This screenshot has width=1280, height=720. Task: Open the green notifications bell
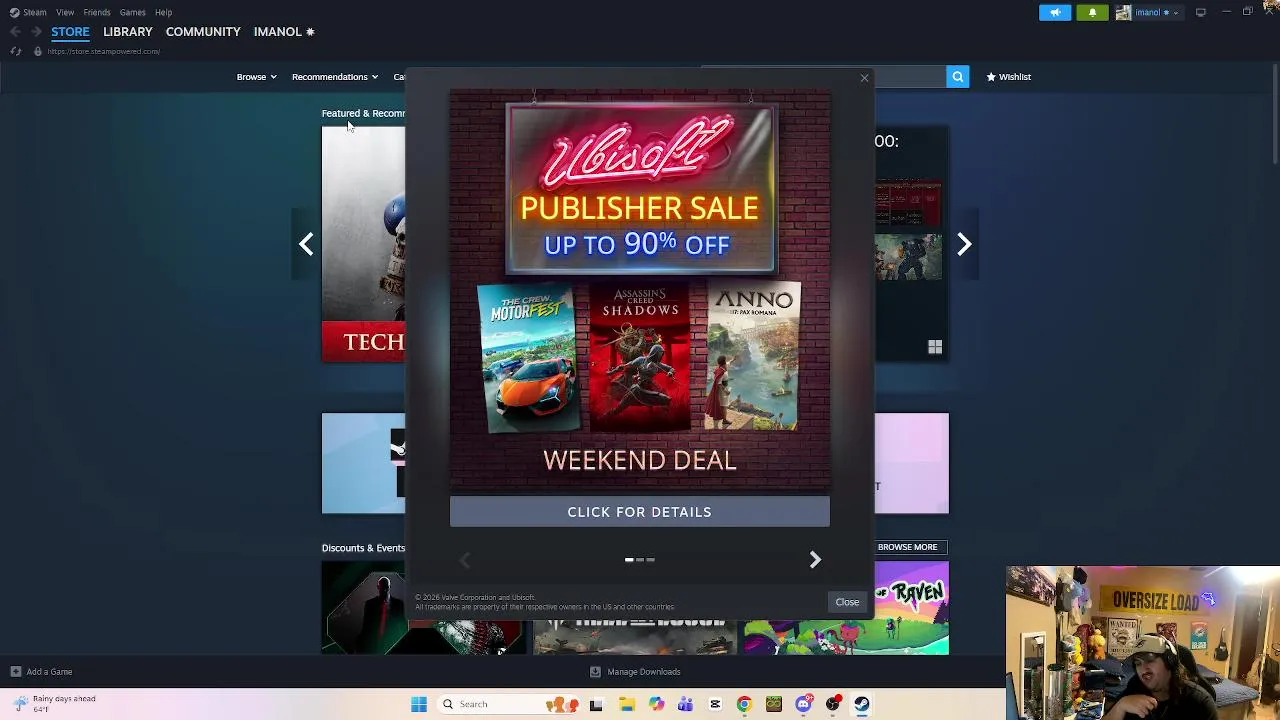pos(1092,12)
